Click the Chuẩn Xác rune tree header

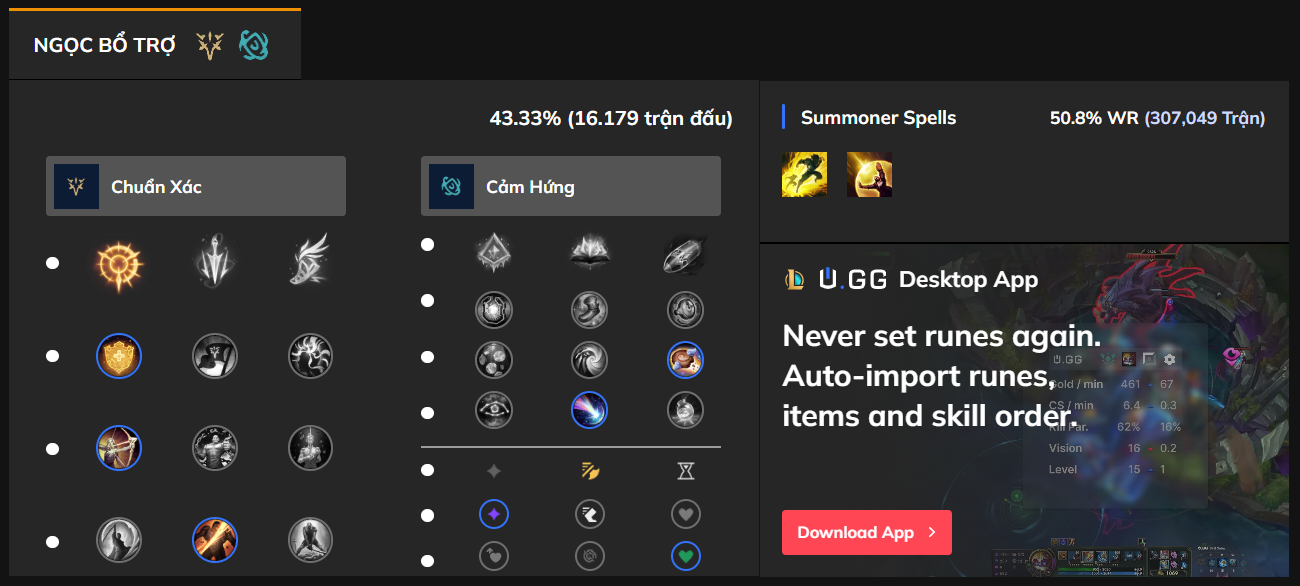[x=196, y=186]
